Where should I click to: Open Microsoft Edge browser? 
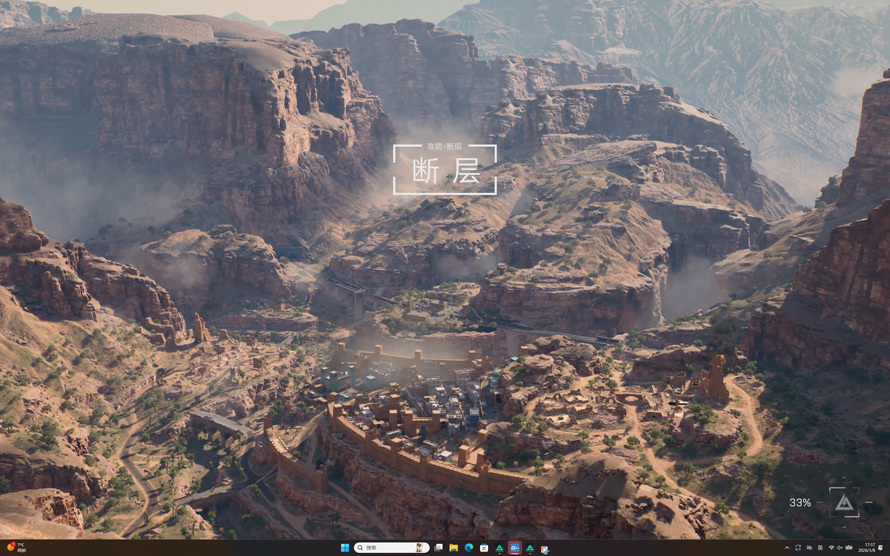coord(469,548)
